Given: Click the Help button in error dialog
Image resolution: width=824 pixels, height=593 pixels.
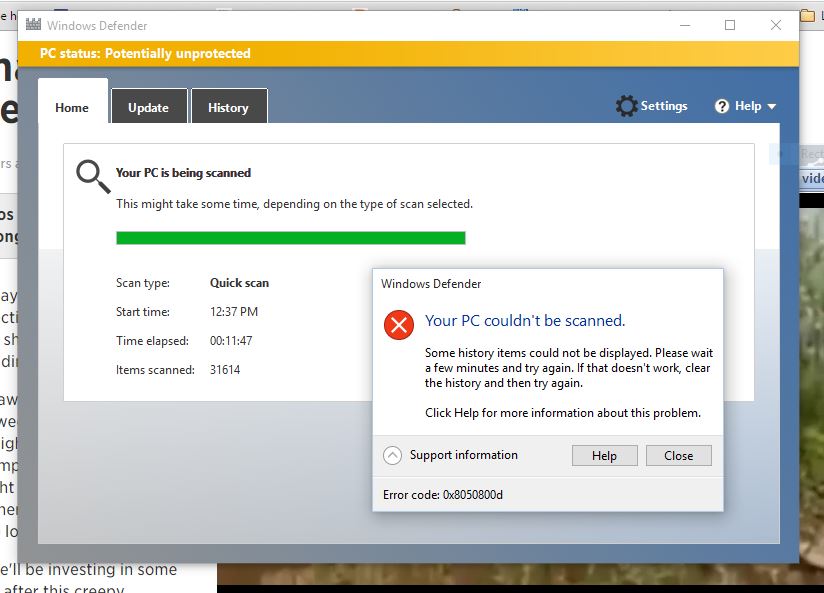Looking at the screenshot, I should tap(604, 455).
